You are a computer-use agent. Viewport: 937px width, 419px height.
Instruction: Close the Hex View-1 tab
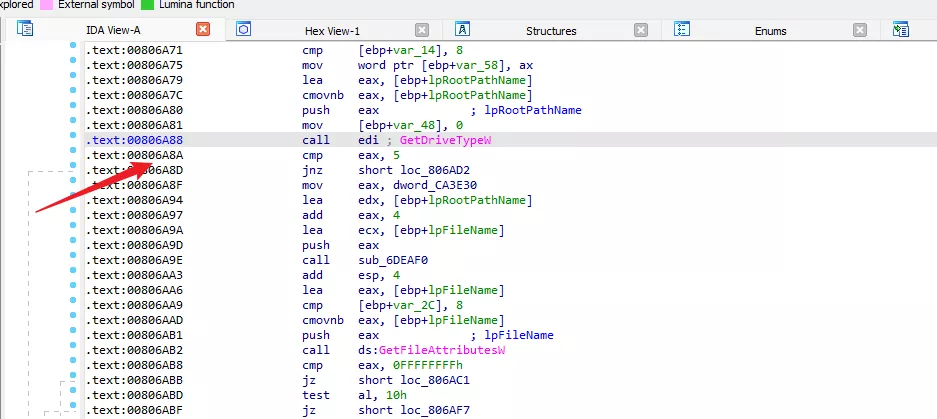point(421,30)
